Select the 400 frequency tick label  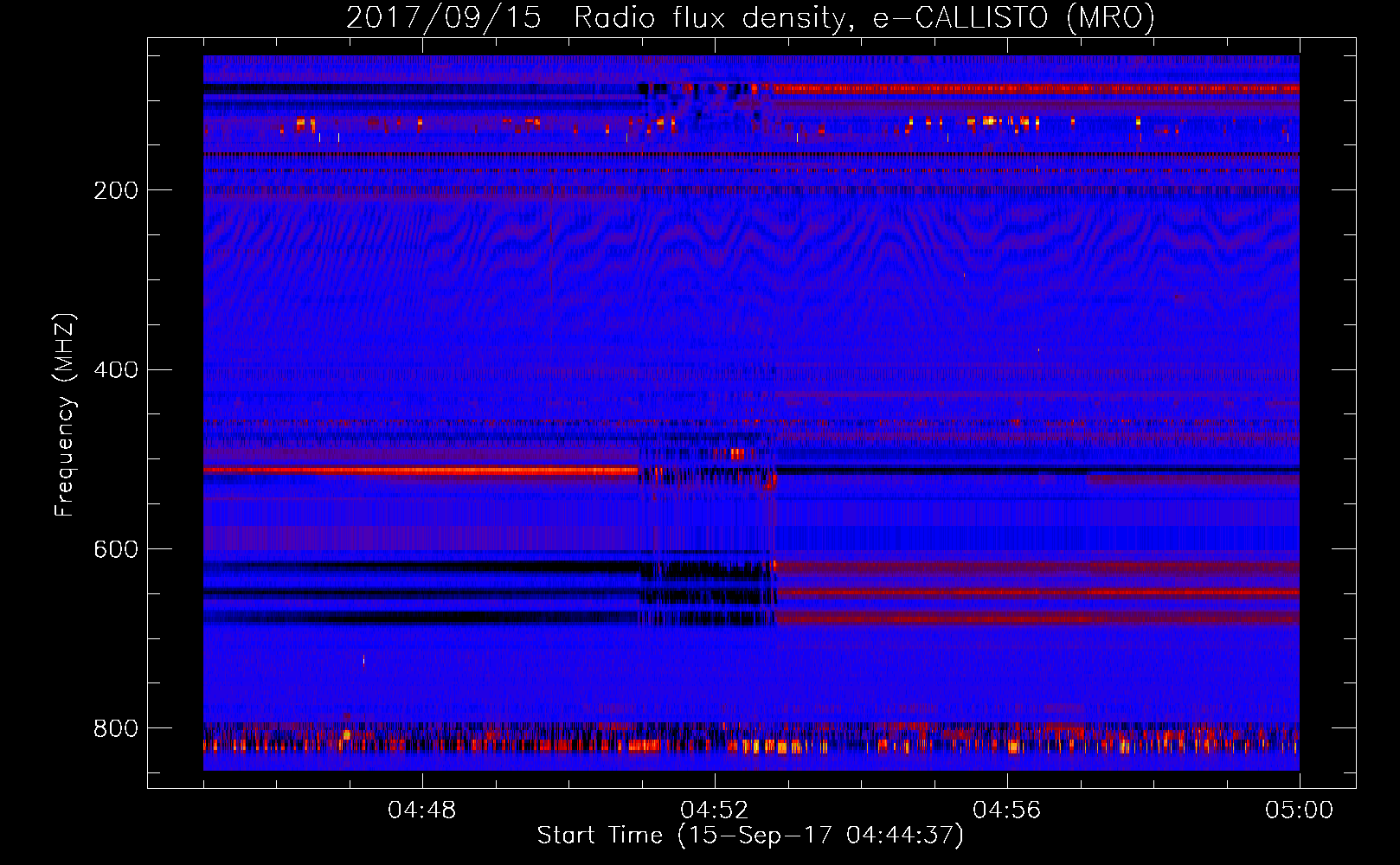[116, 370]
